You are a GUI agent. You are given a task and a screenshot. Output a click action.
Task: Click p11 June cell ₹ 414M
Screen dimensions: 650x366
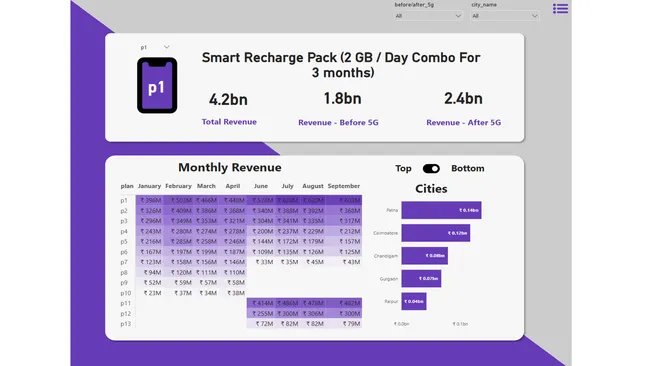262,303
